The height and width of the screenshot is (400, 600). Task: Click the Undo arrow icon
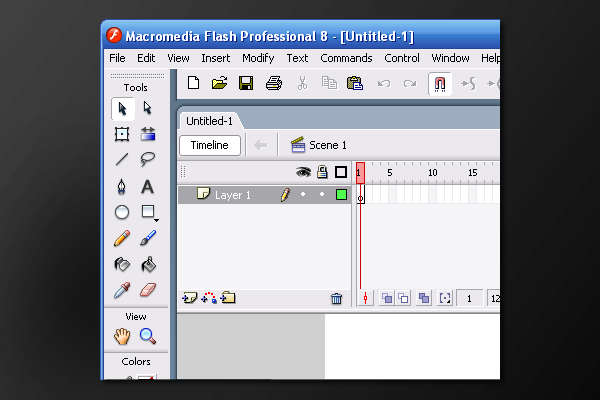(x=384, y=83)
